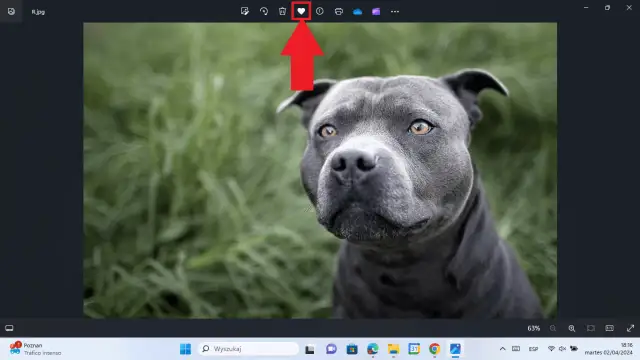Show hidden tray icons chevron
Screen dimensions: 640x360
point(502,349)
